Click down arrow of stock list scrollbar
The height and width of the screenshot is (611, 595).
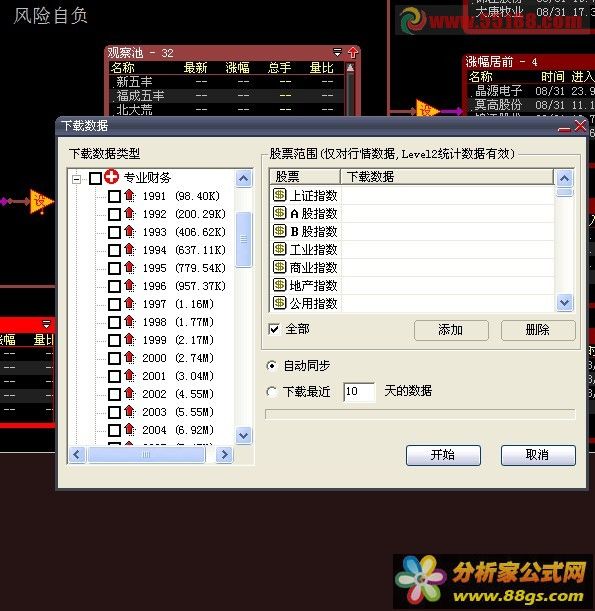(x=565, y=303)
